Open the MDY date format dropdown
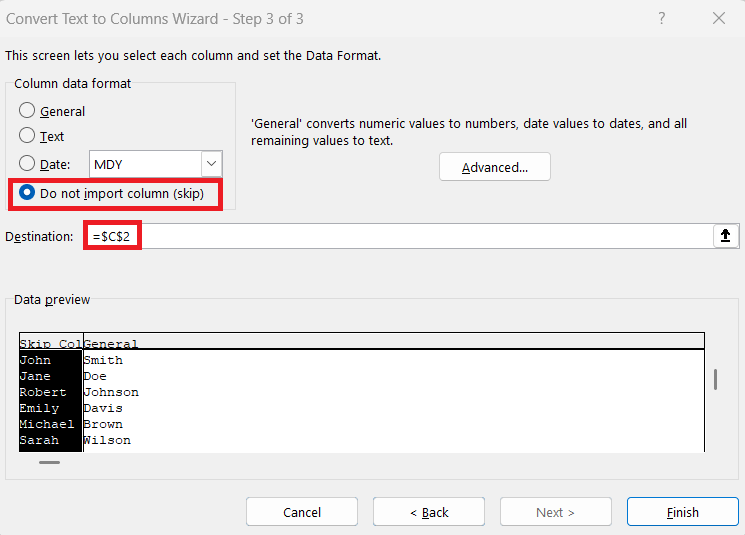 click(211, 164)
